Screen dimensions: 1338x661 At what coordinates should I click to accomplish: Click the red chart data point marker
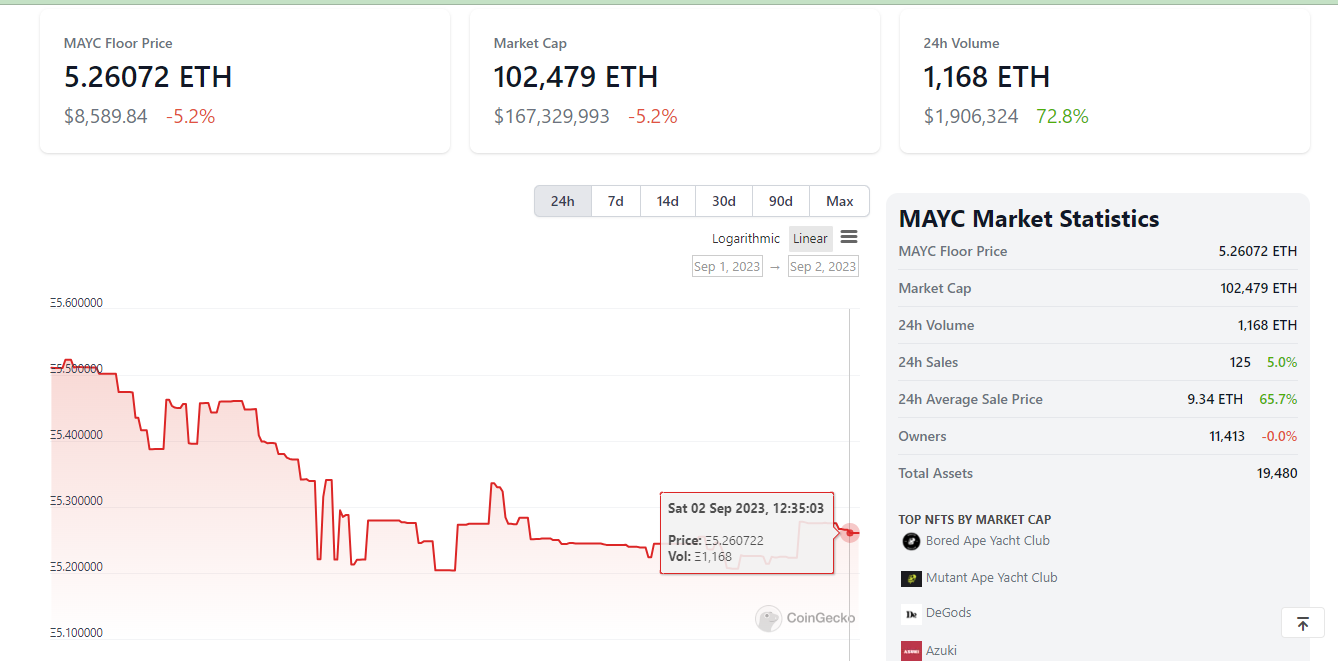click(850, 533)
